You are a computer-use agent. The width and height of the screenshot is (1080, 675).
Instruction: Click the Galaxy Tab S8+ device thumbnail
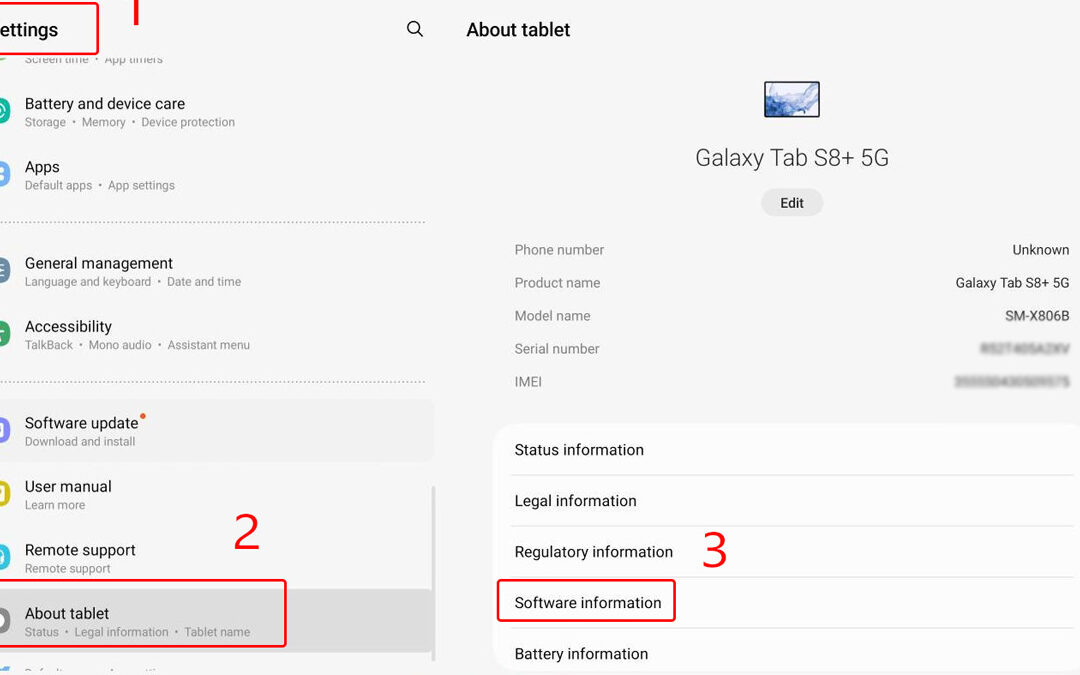coord(791,99)
